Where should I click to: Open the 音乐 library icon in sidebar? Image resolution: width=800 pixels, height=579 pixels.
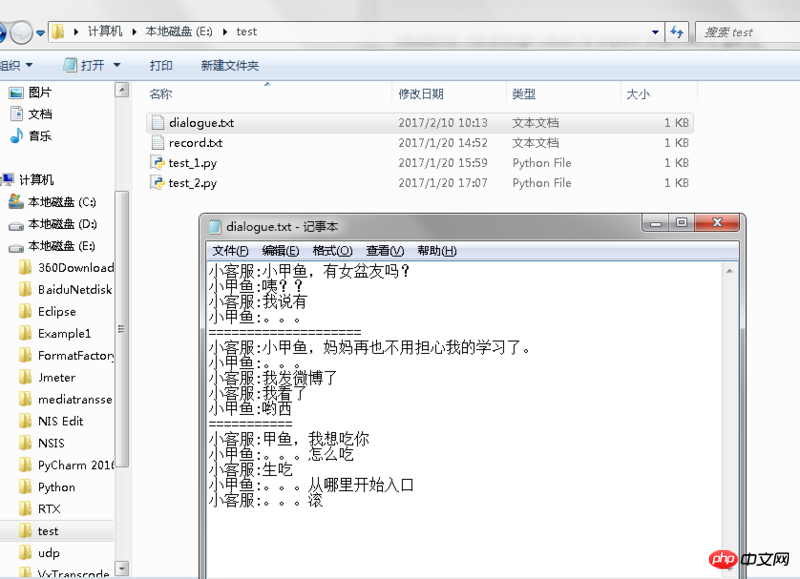click(16, 136)
